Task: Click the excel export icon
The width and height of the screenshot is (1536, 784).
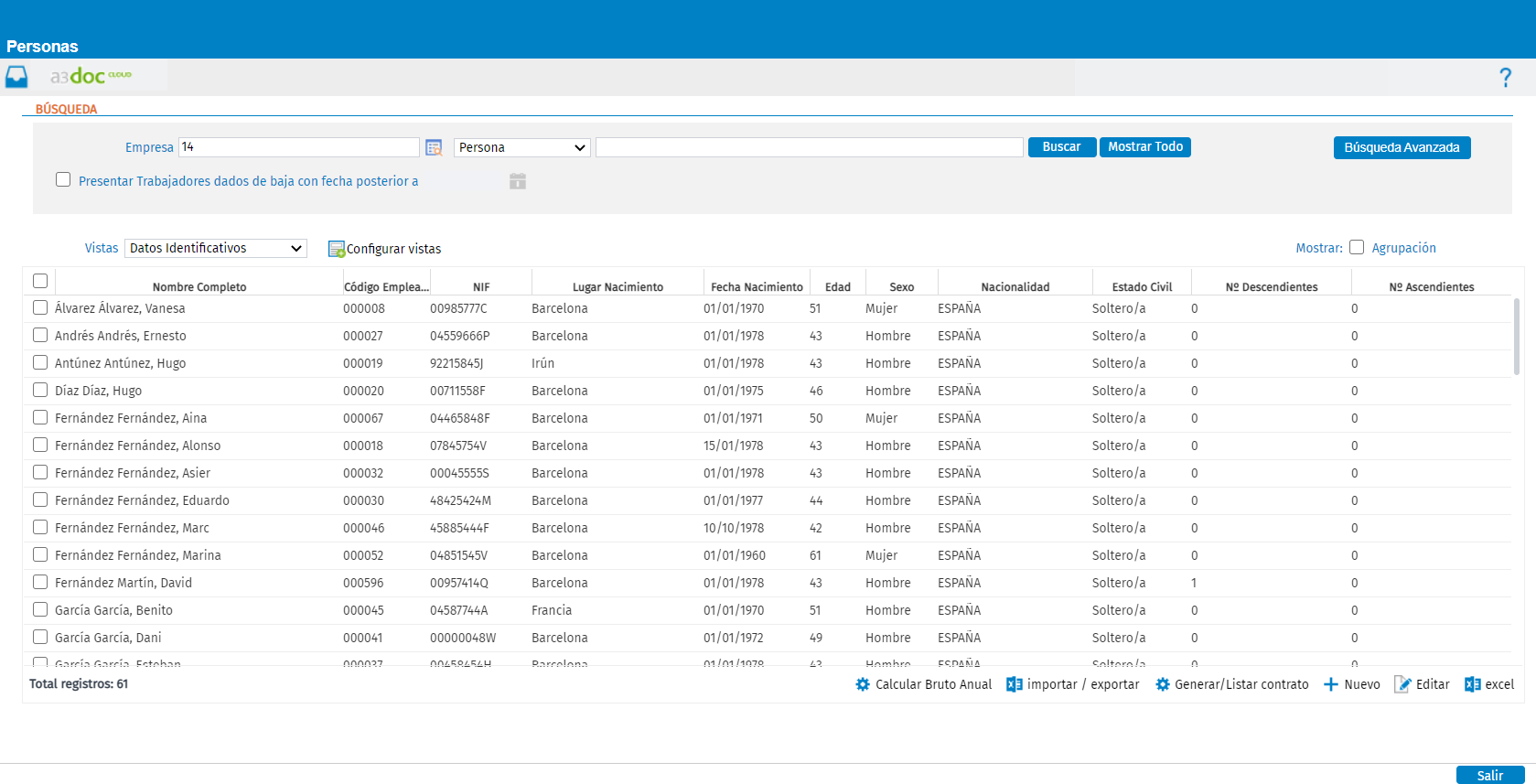Action: click(x=1472, y=684)
